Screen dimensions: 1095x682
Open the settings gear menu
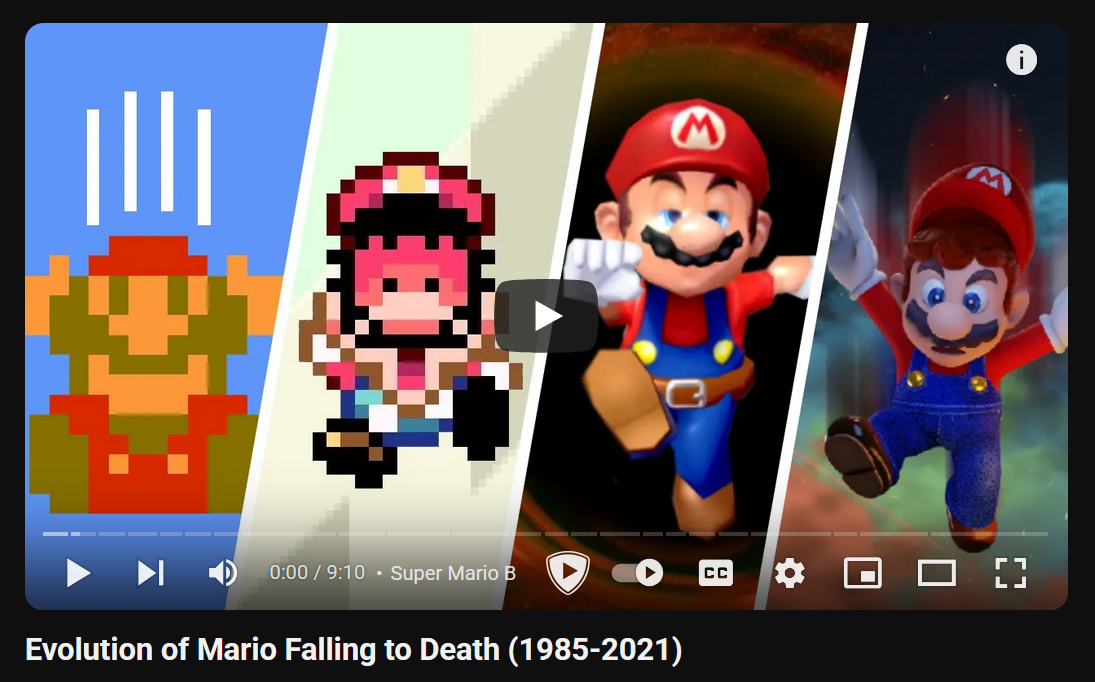pos(790,573)
